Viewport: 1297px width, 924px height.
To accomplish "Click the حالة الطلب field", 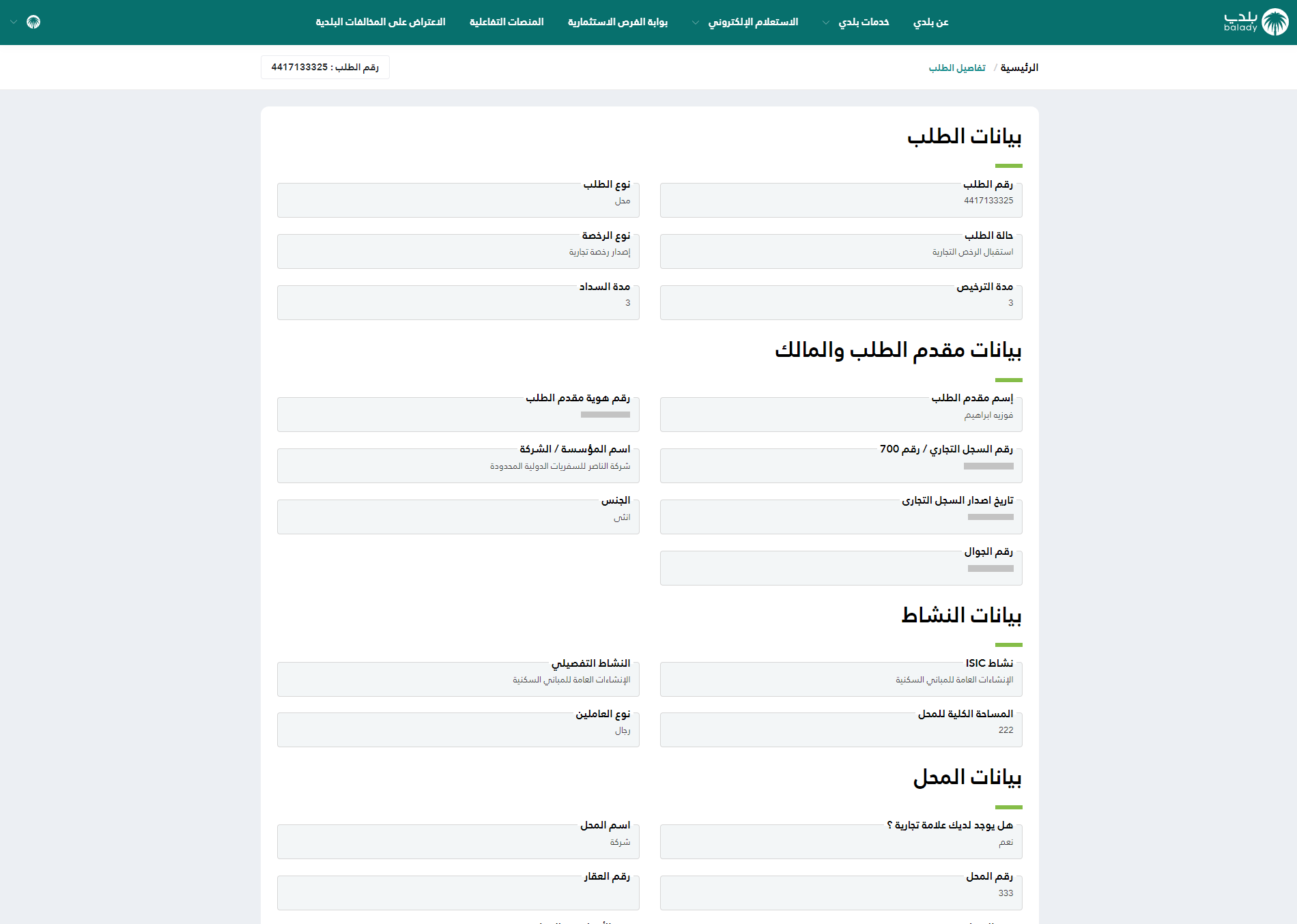I will tap(840, 252).
